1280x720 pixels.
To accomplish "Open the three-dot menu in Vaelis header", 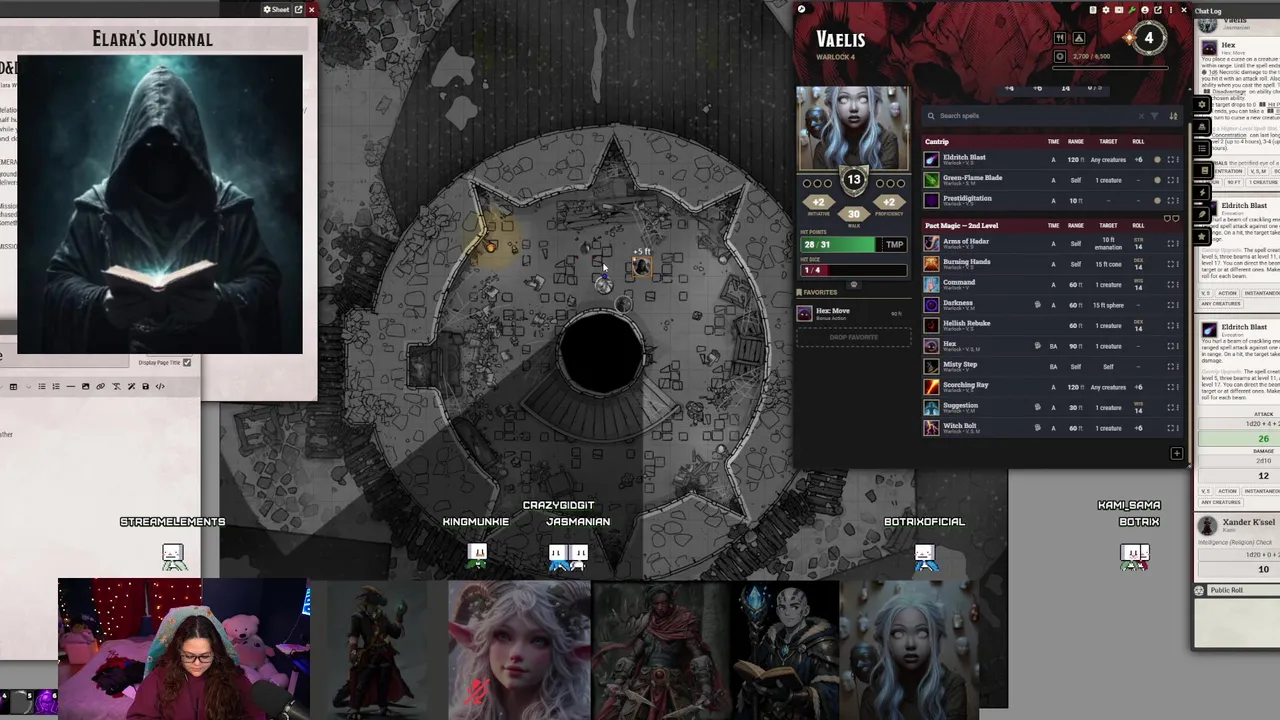I will click(1171, 10).
